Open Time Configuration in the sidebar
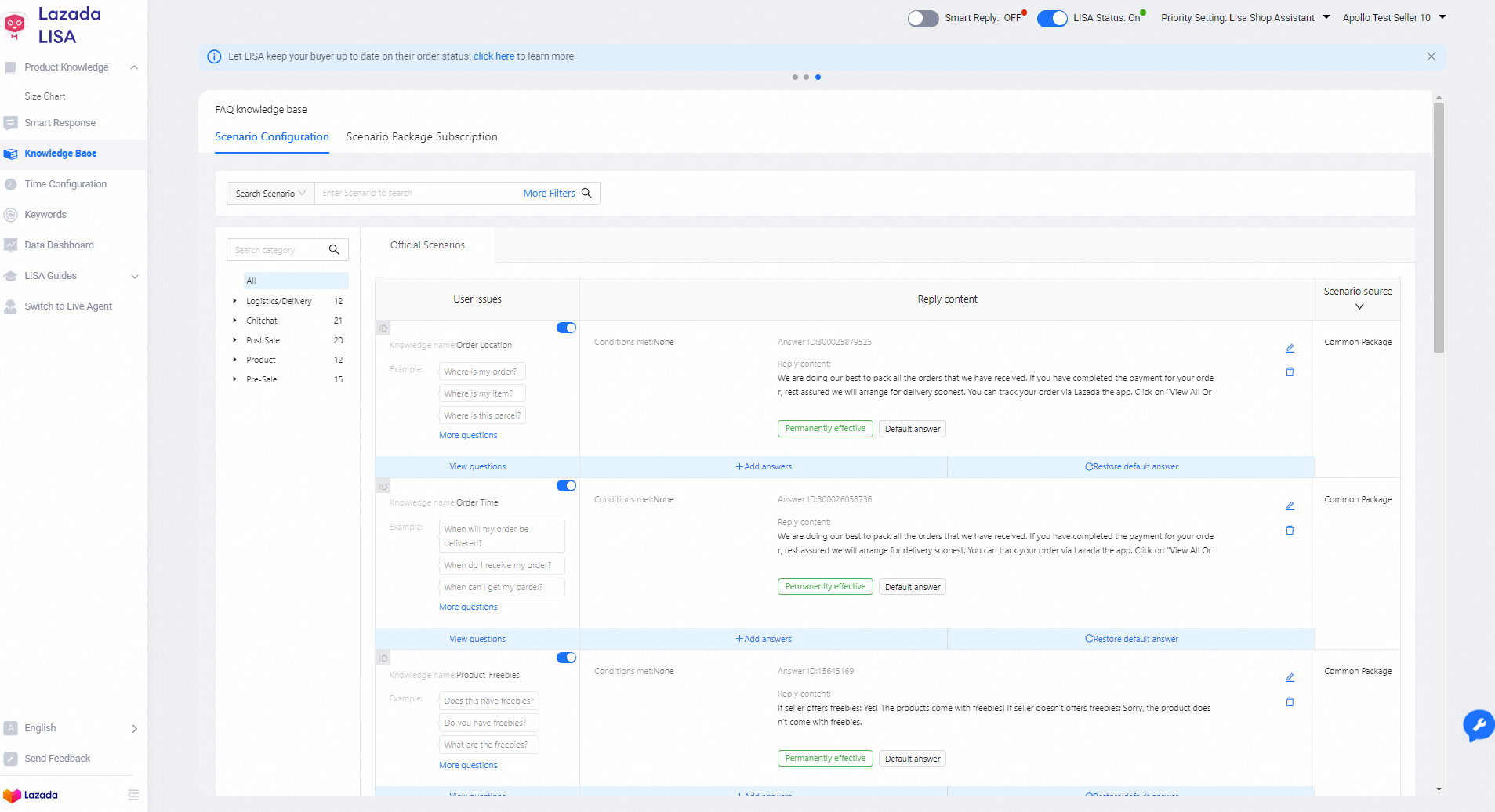 click(x=65, y=184)
